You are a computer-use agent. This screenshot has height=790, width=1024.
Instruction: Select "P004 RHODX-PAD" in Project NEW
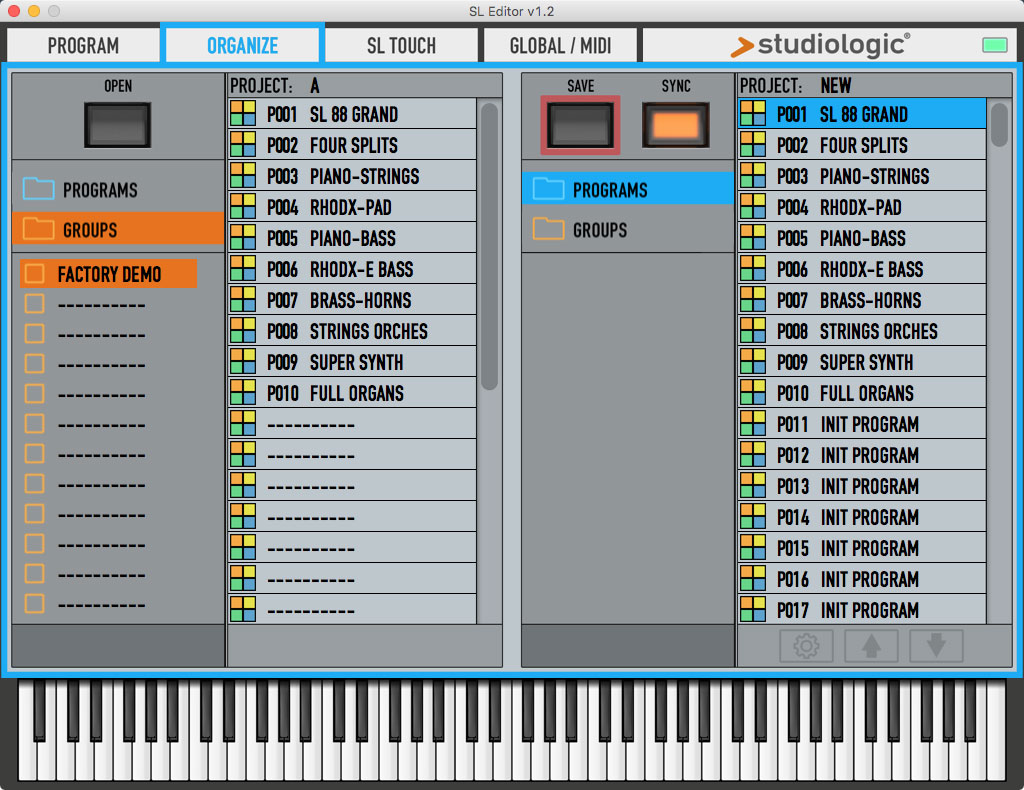click(x=862, y=206)
